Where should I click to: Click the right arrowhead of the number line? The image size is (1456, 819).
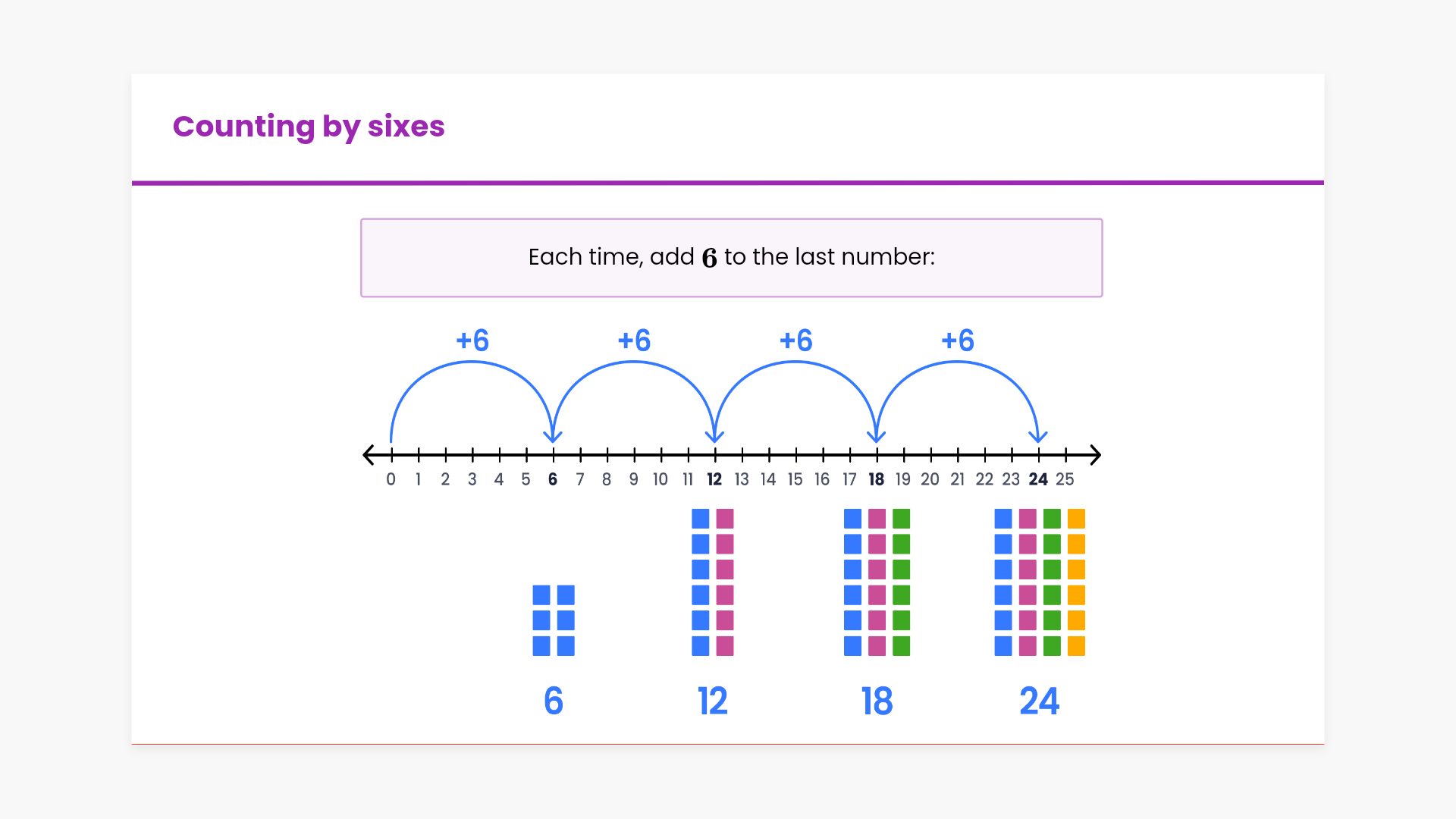(x=1095, y=455)
